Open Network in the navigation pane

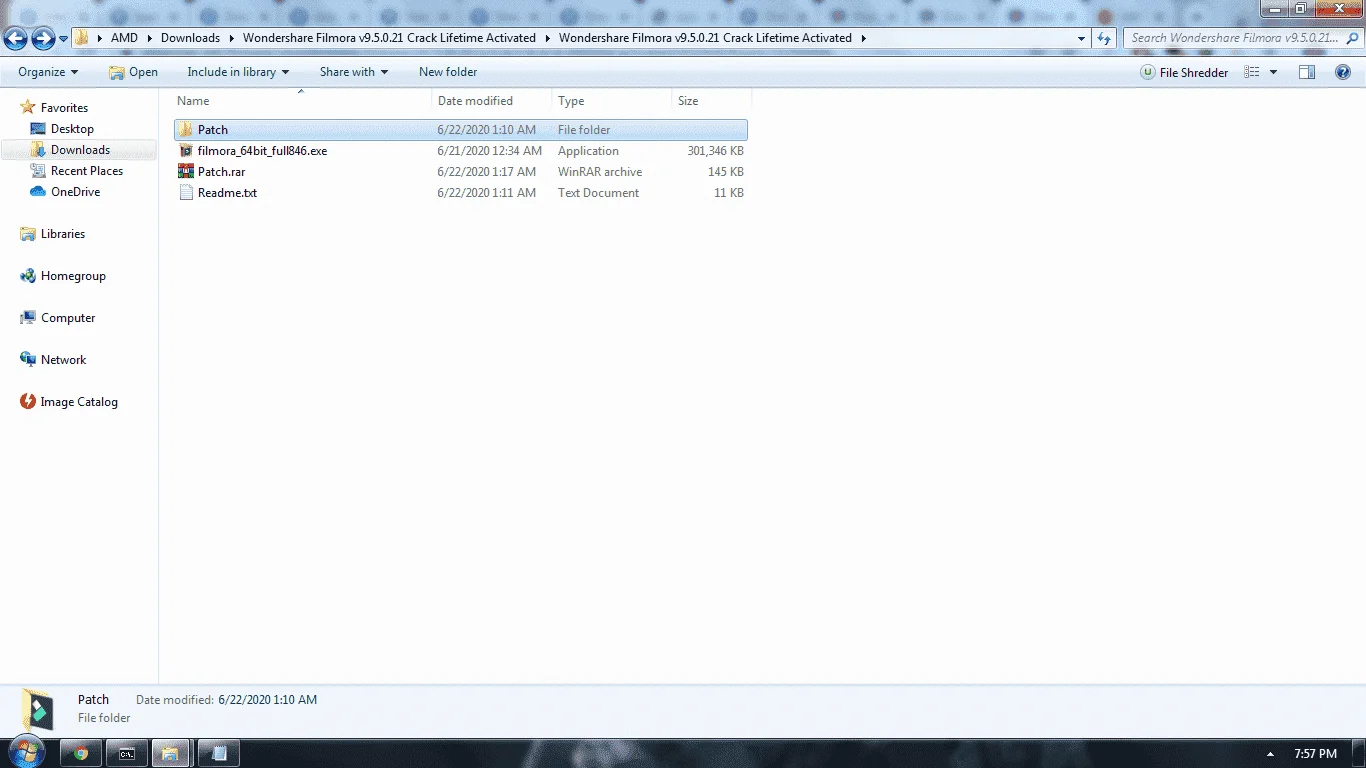54,360
